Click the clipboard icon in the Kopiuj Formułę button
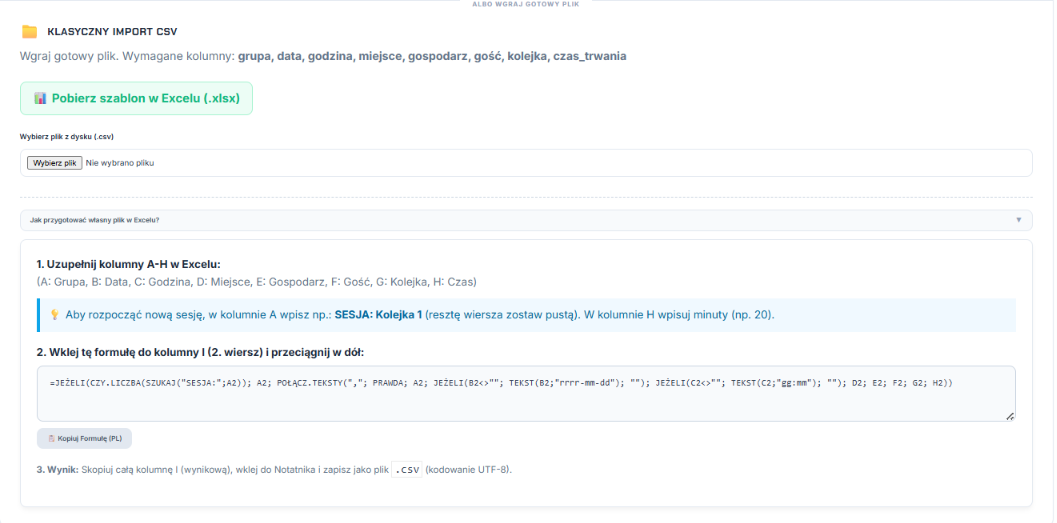 click(x=51, y=438)
